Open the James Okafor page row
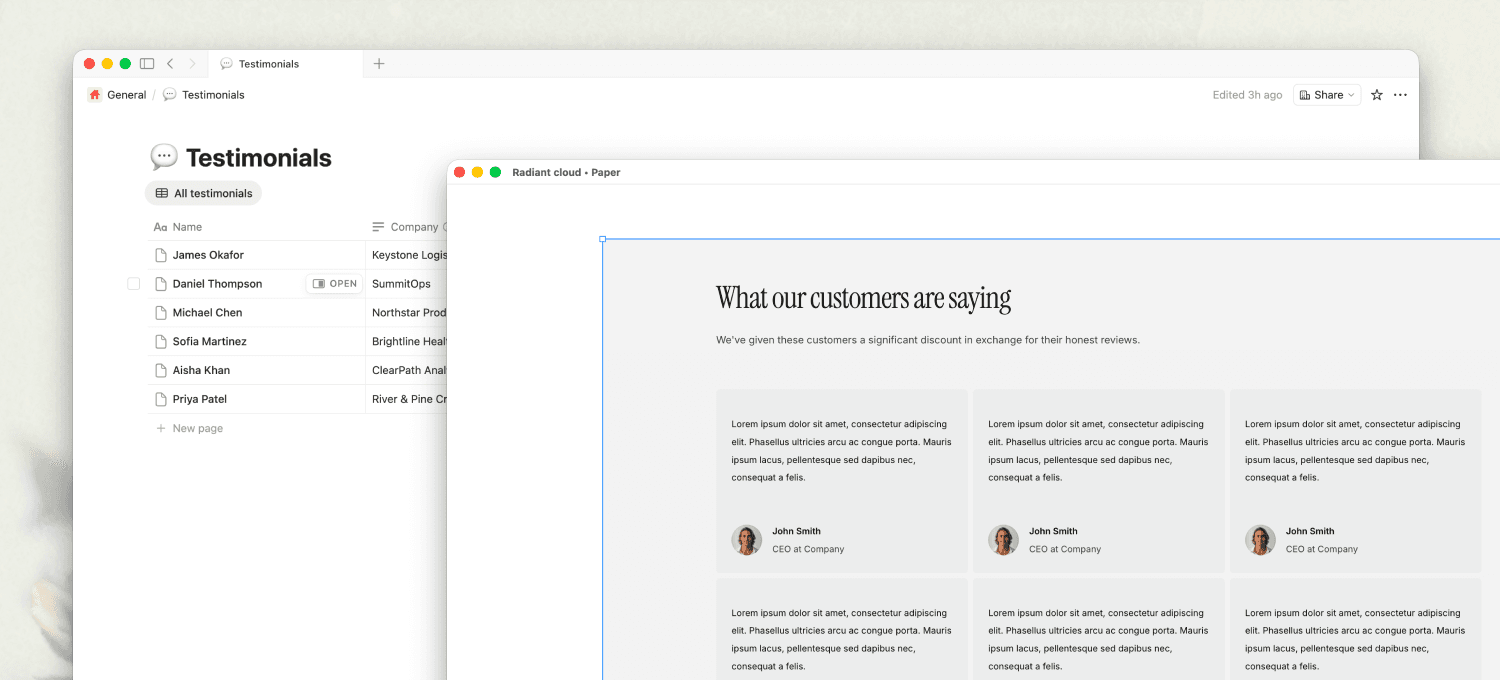Image resolution: width=1500 pixels, height=680 pixels. (x=208, y=255)
